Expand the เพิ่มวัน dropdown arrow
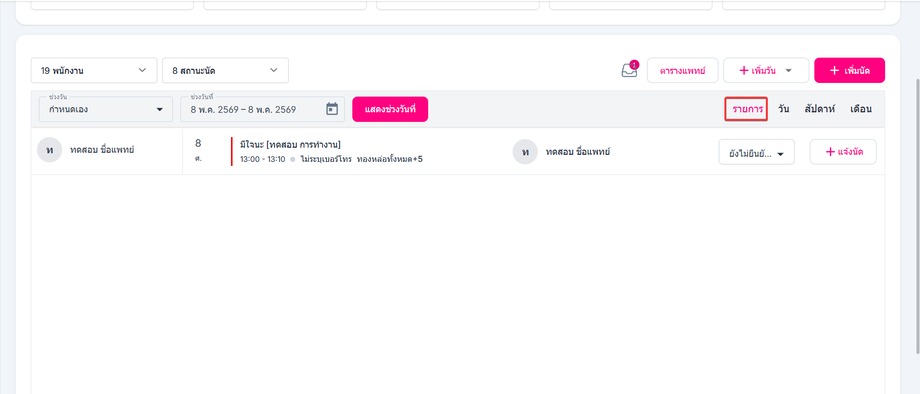The width and height of the screenshot is (920, 394). [789, 70]
